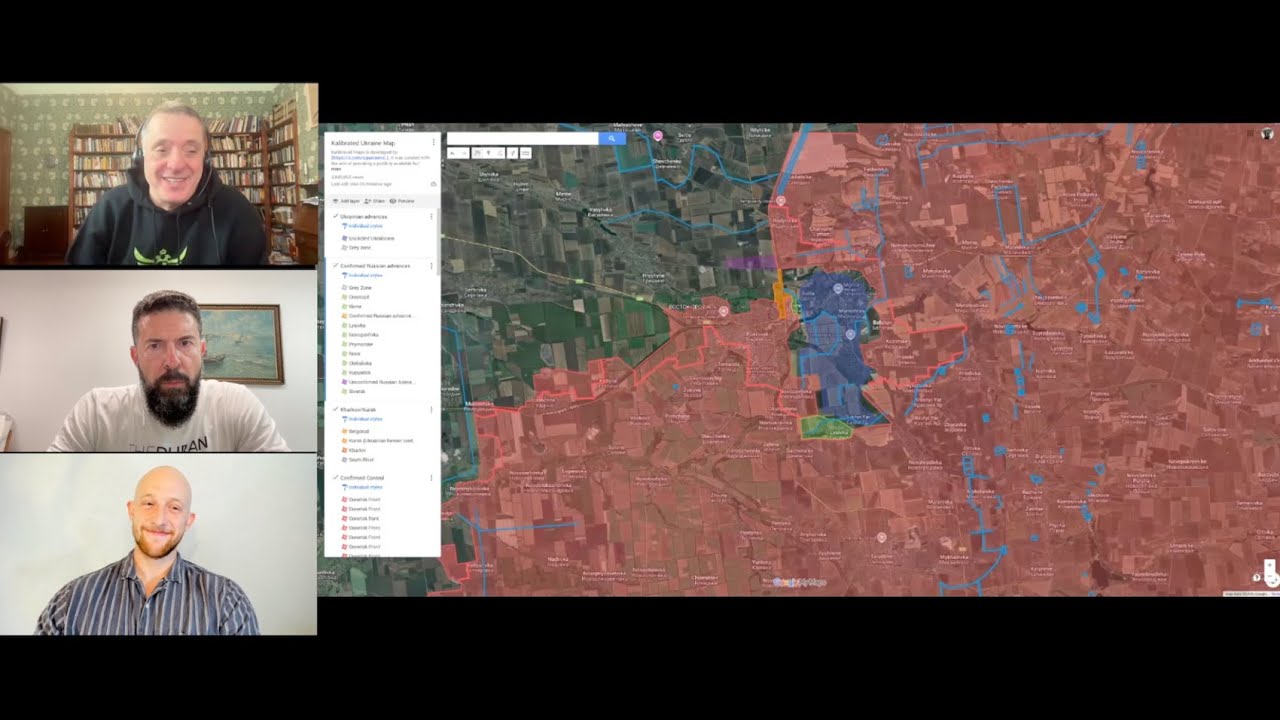
Task: Select Grey zone under Ukrainian advances
Action: pos(360,248)
